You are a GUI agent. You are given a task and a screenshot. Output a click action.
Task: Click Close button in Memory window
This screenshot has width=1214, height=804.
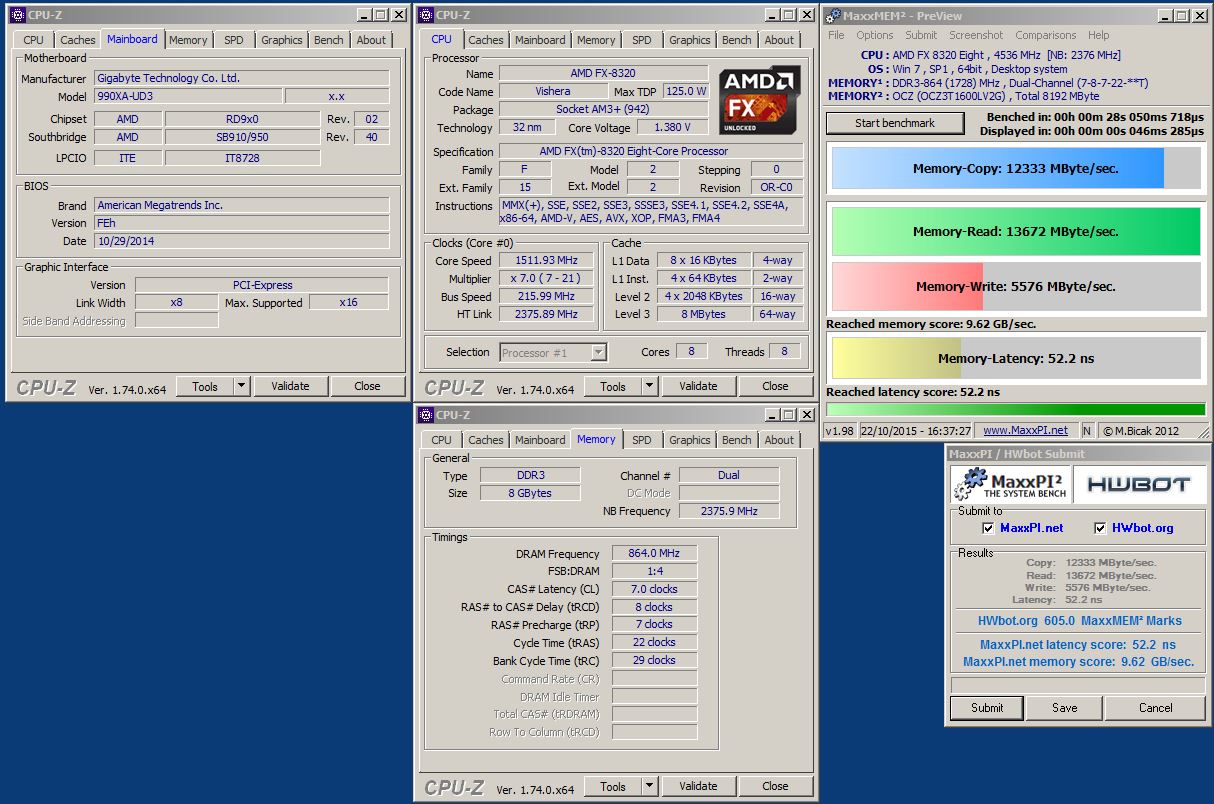click(775, 786)
